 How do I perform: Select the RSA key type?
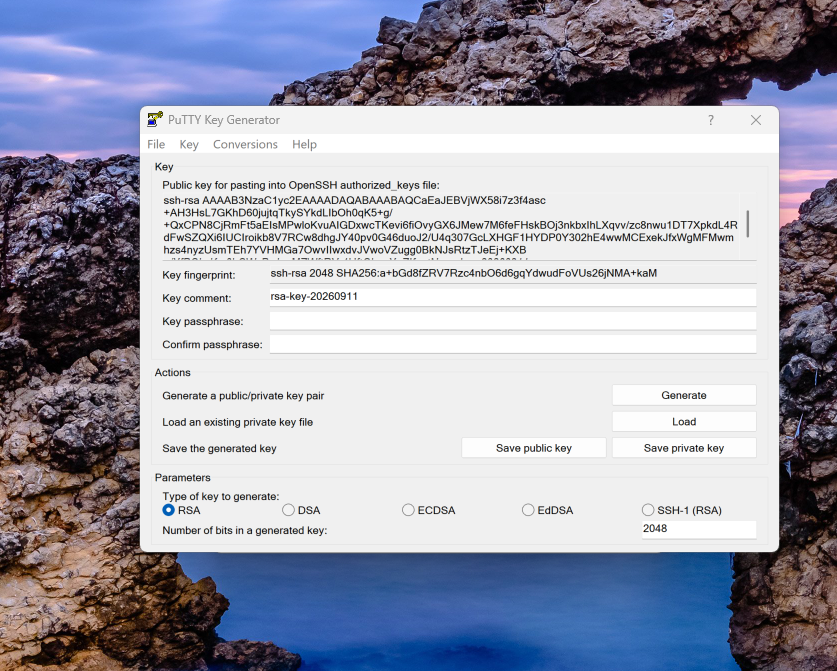coord(181,510)
